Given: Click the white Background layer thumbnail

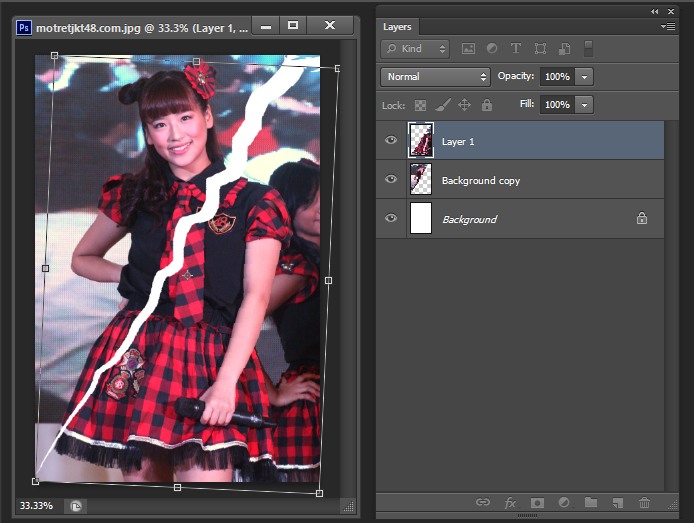Looking at the screenshot, I should tap(420, 218).
